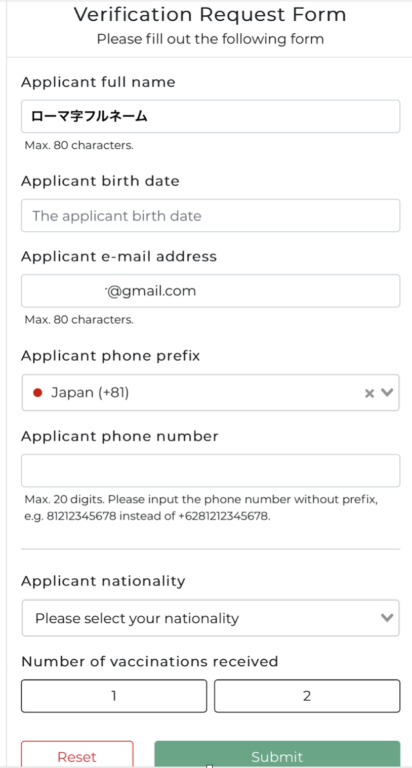This screenshot has width=412, height=768.
Task: Click the red Japan flag dot icon
Action: point(37,392)
